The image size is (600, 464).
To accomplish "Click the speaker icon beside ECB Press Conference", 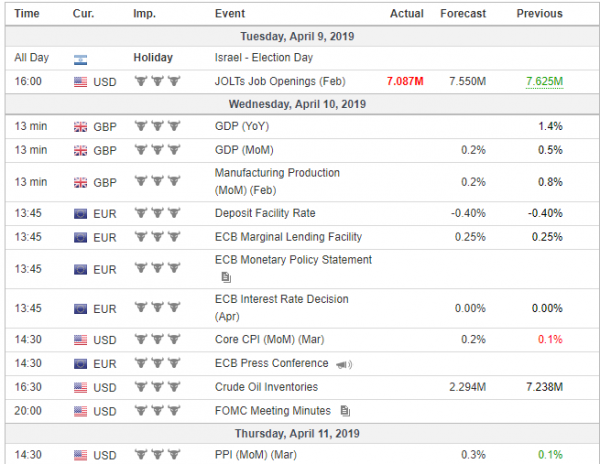I will 344,365.
